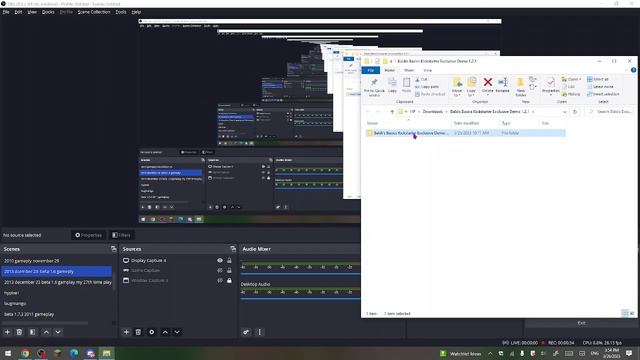Click the Copy icon in Explorer ribbon
640x360 pixels.
tap(392, 85)
